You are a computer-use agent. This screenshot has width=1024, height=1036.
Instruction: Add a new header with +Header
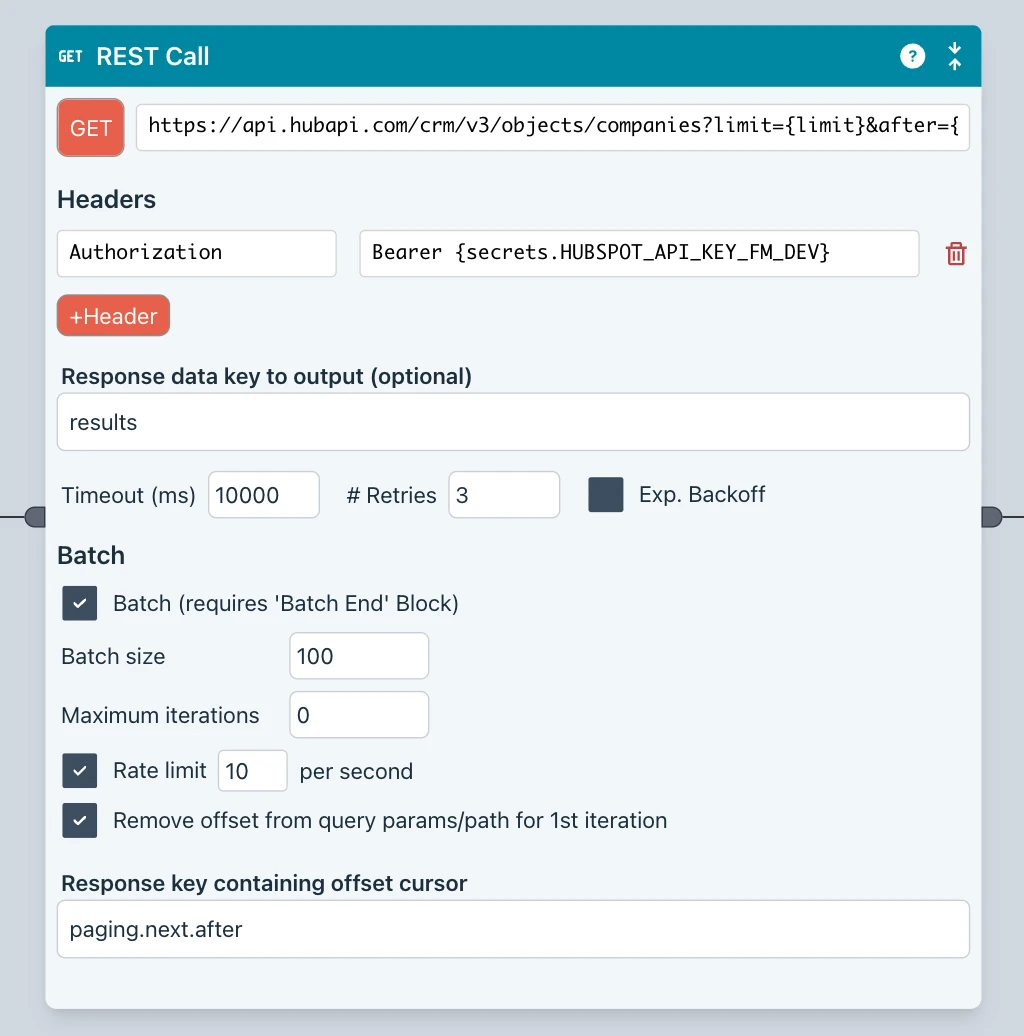click(113, 316)
